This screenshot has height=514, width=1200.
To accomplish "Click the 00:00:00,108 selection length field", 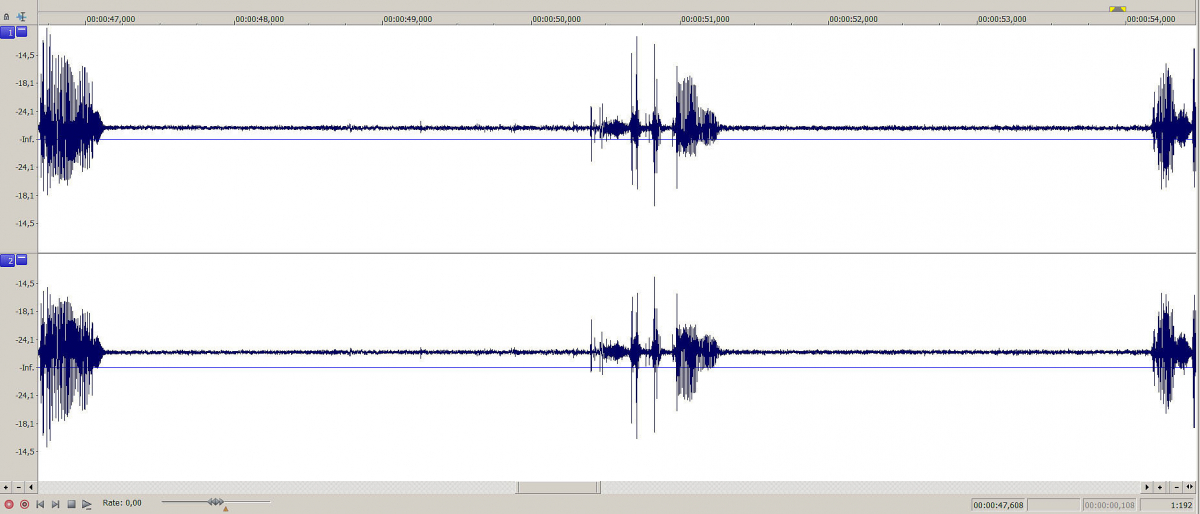I will [x=1109, y=505].
